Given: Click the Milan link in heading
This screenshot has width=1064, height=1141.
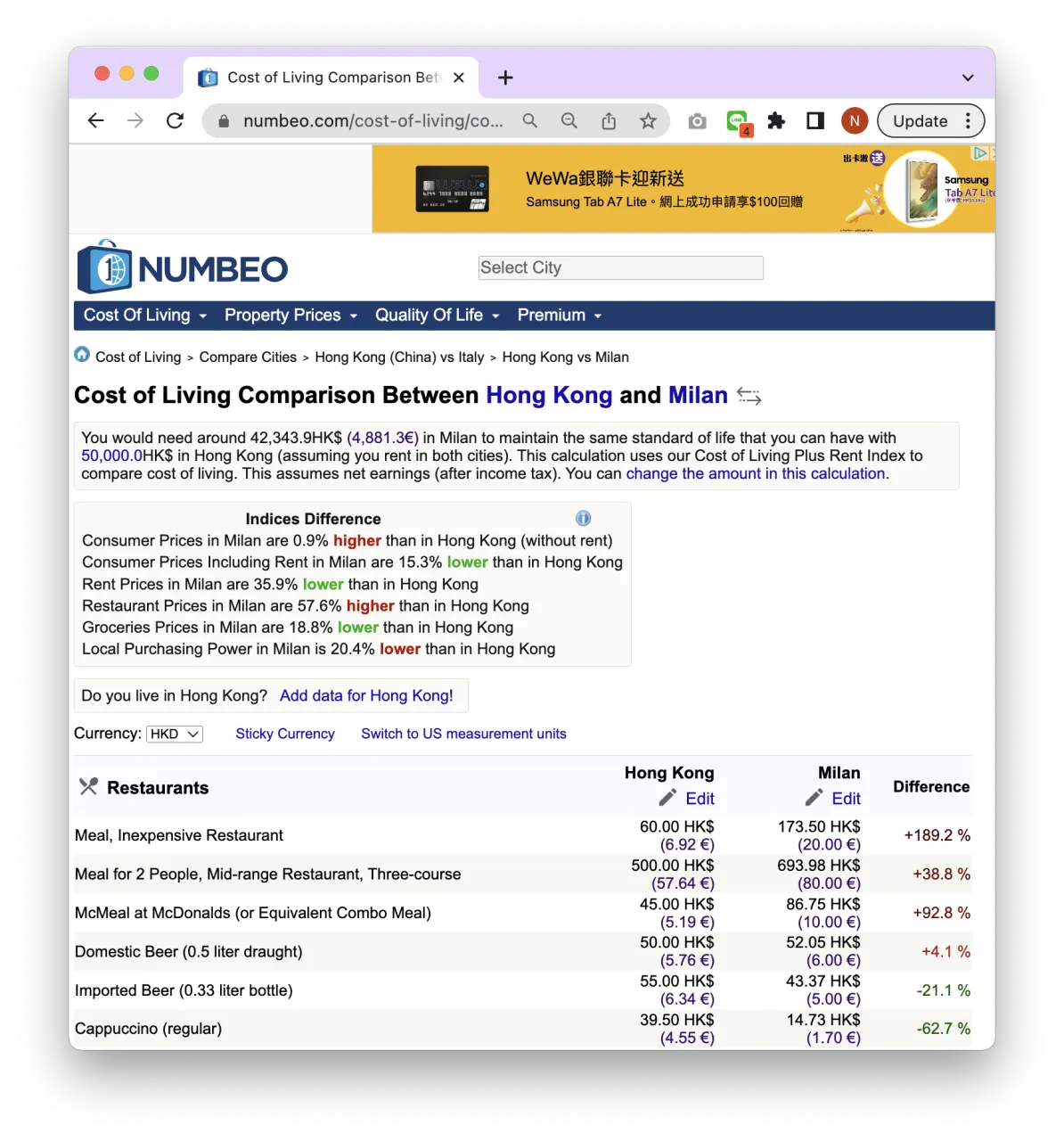Looking at the screenshot, I should click(698, 395).
